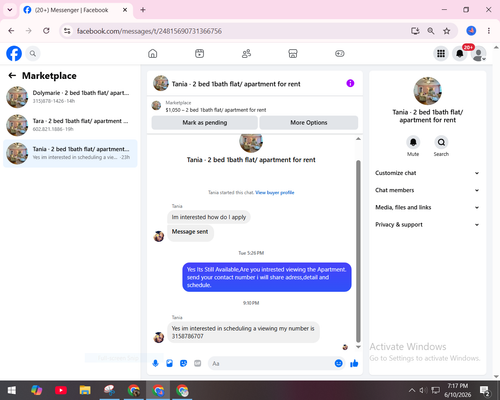Search in conversation using Search icon

(x=441, y=142)
